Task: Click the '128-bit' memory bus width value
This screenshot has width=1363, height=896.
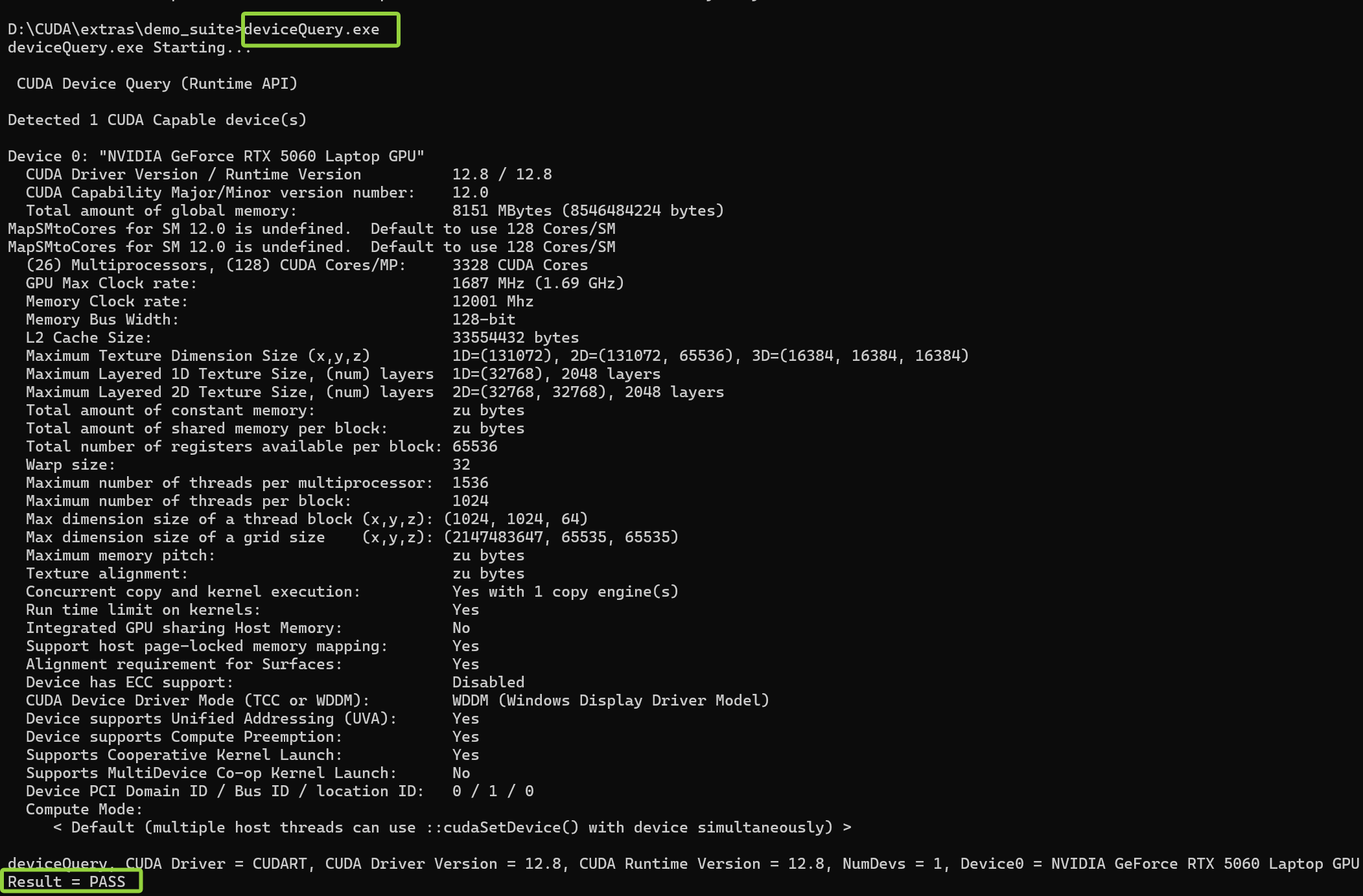Action: pyautogui.click(x=483, y=320)
